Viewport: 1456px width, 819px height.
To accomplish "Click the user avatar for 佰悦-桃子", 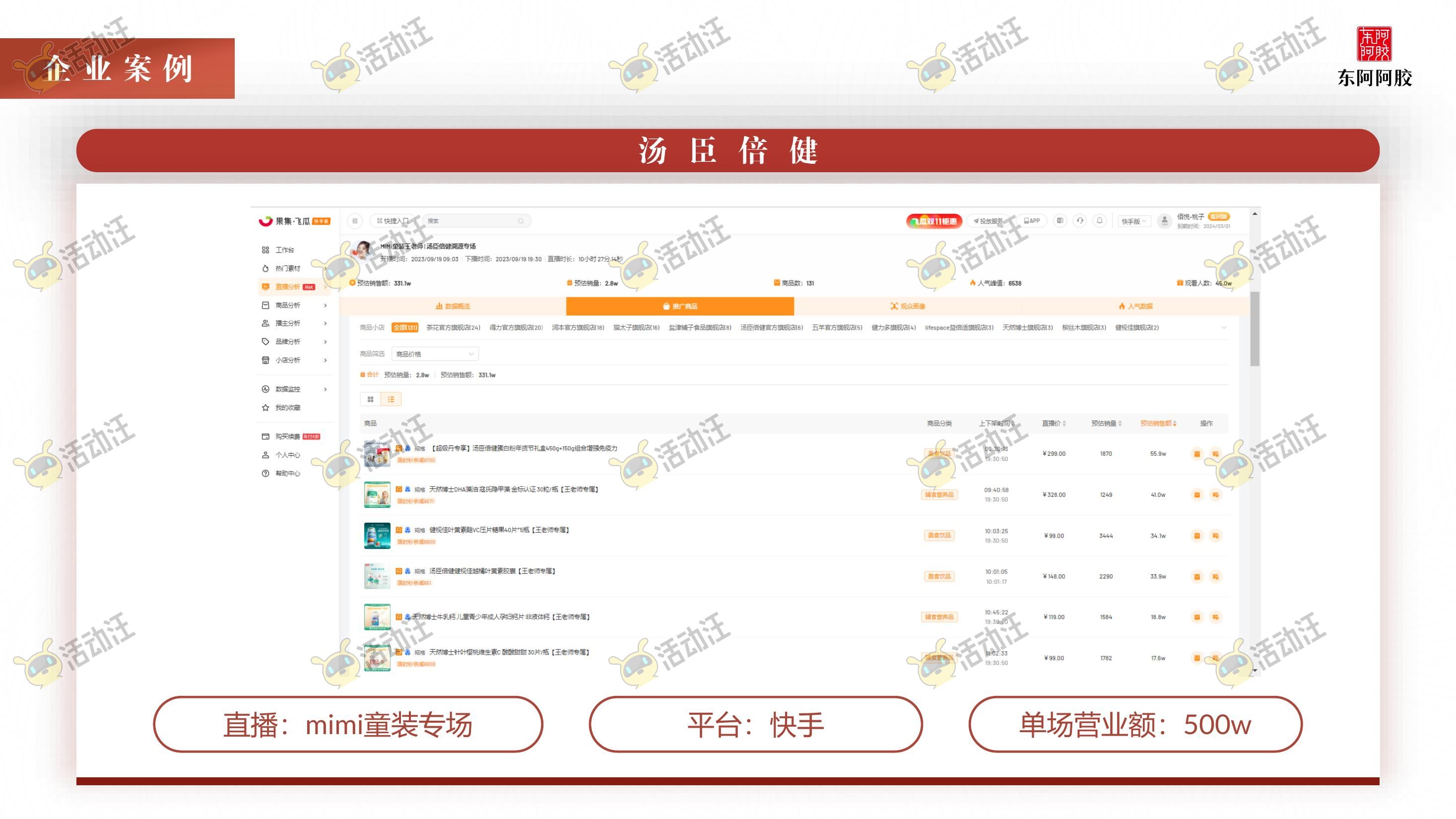I will (1164, 221).
